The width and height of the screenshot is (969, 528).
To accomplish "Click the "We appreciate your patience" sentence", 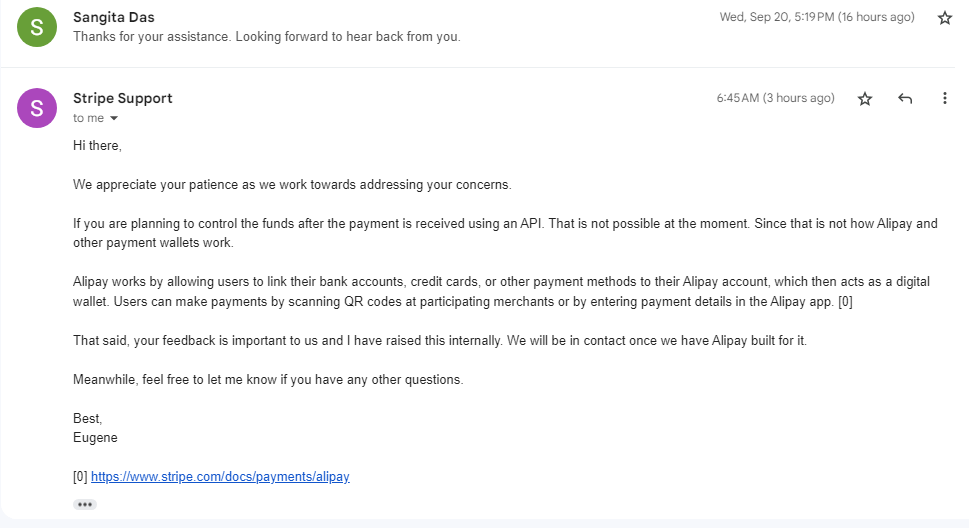I will [292, 185].
